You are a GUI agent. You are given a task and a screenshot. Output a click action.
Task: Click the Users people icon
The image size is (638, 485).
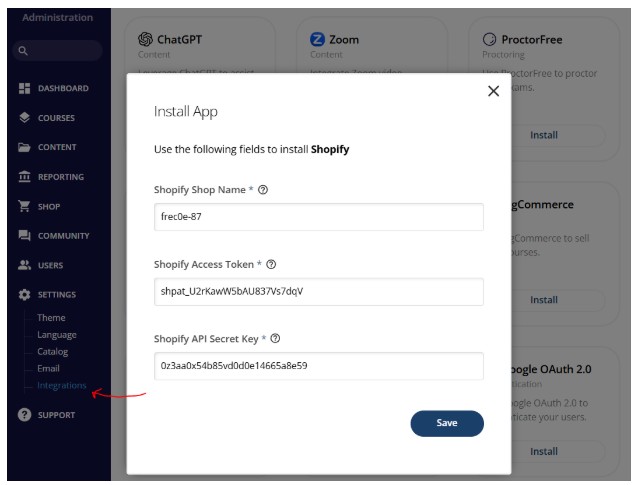pos(24,265)
